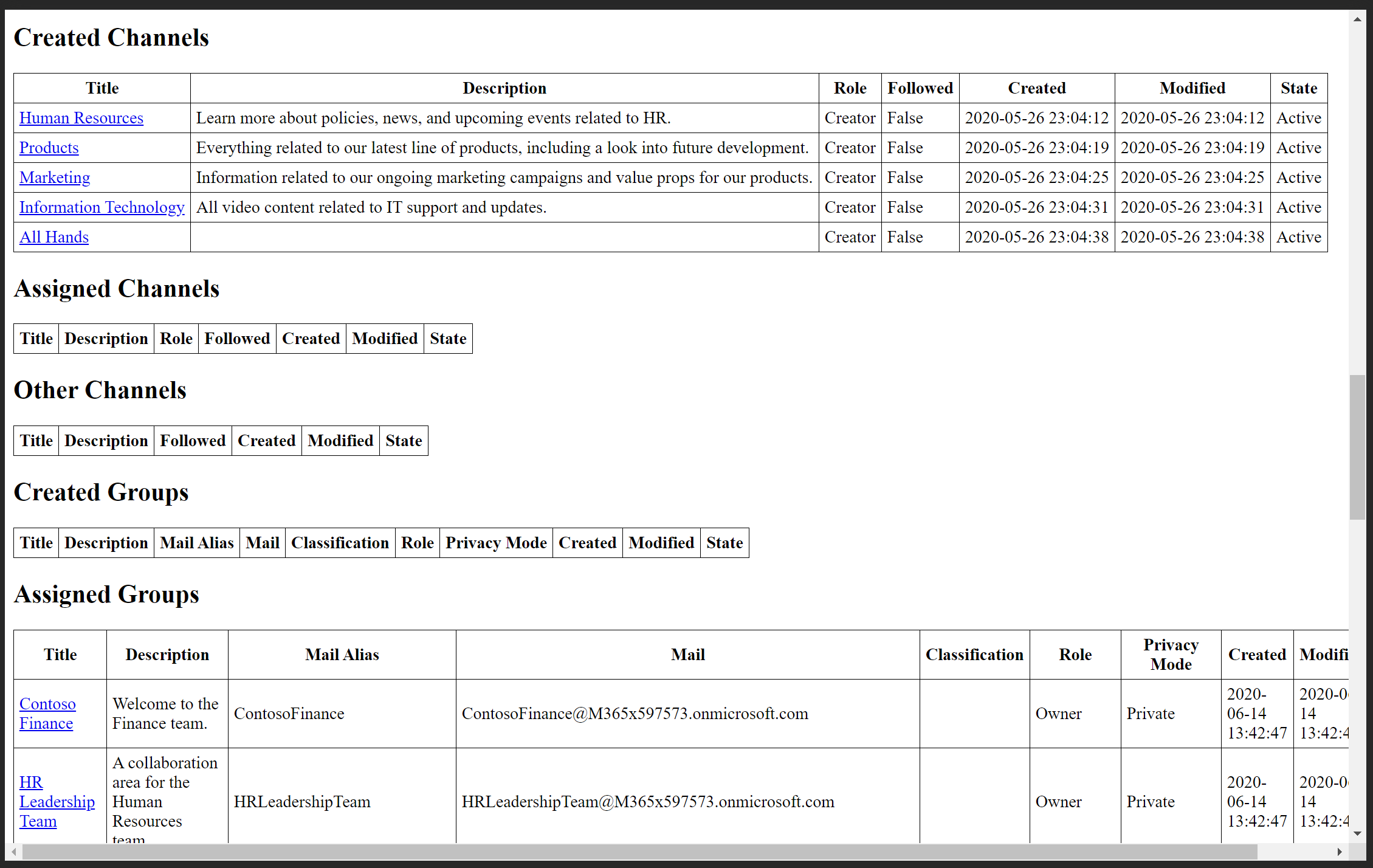This screenshot has height=868, width=1373.
Task: Open the HR Leadership Team group link
Action: click(57, 802)
